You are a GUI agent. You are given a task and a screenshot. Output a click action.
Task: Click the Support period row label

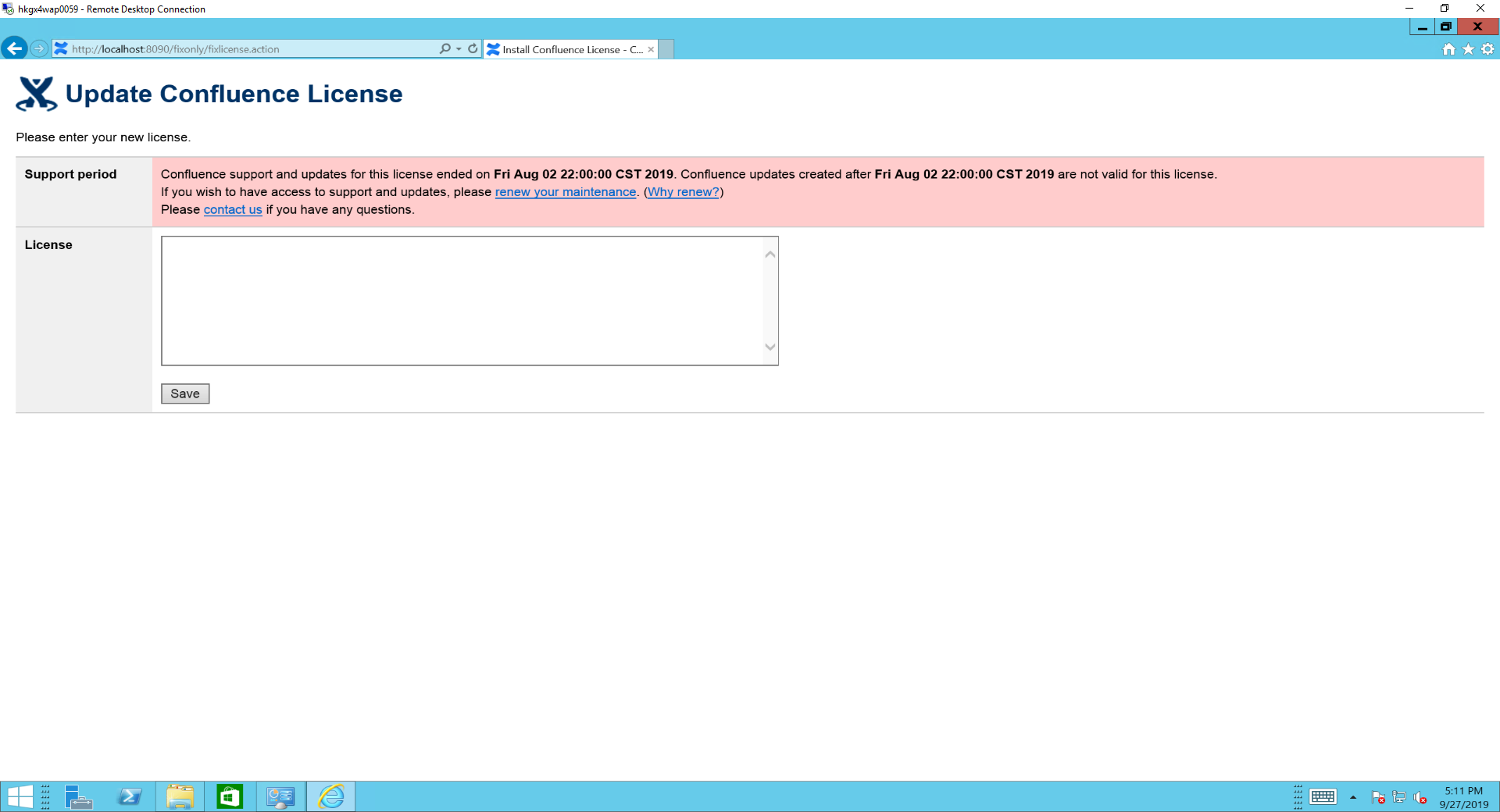coord(70,174)
